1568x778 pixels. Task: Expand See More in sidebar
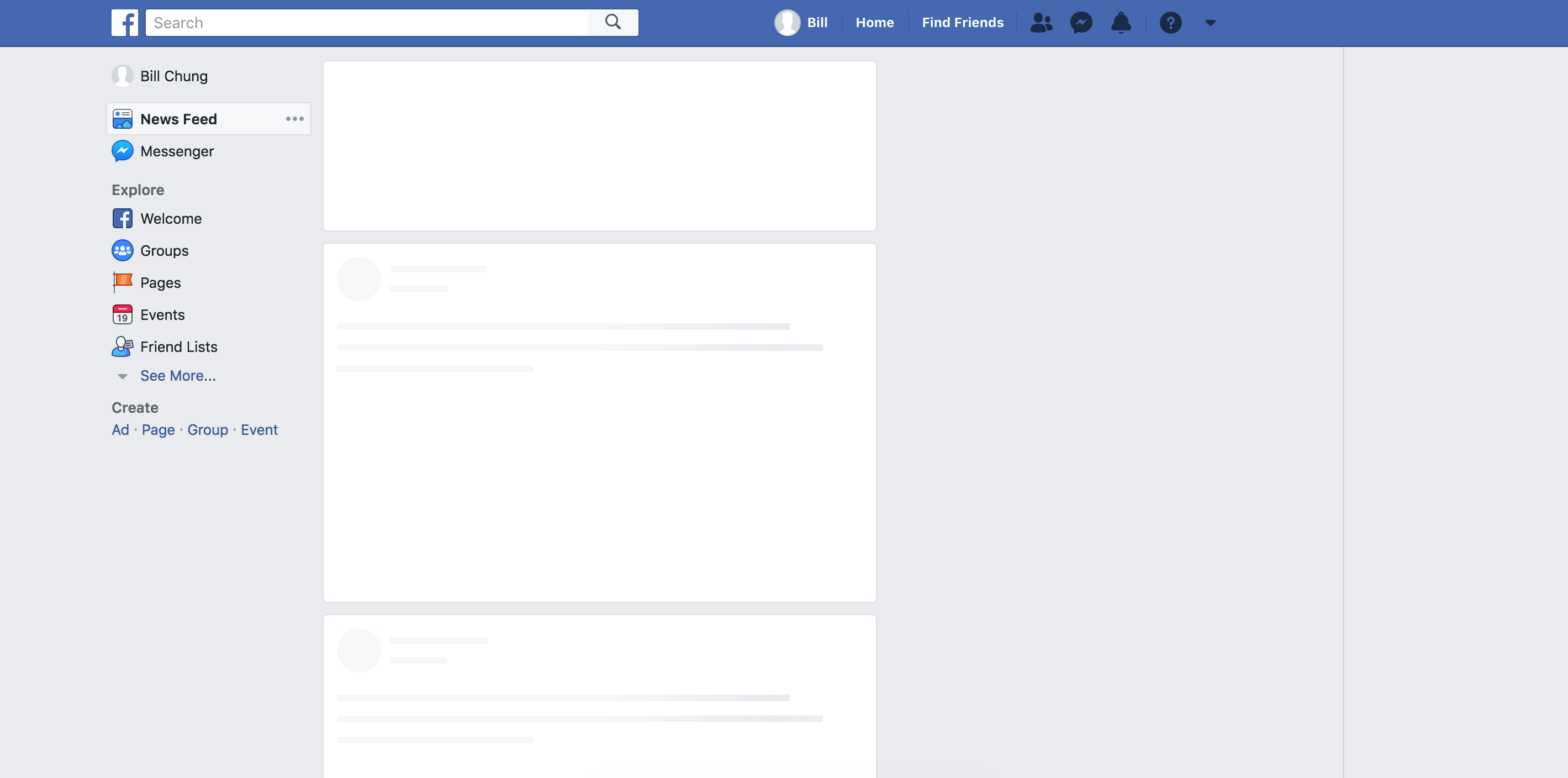click(178, 374)
